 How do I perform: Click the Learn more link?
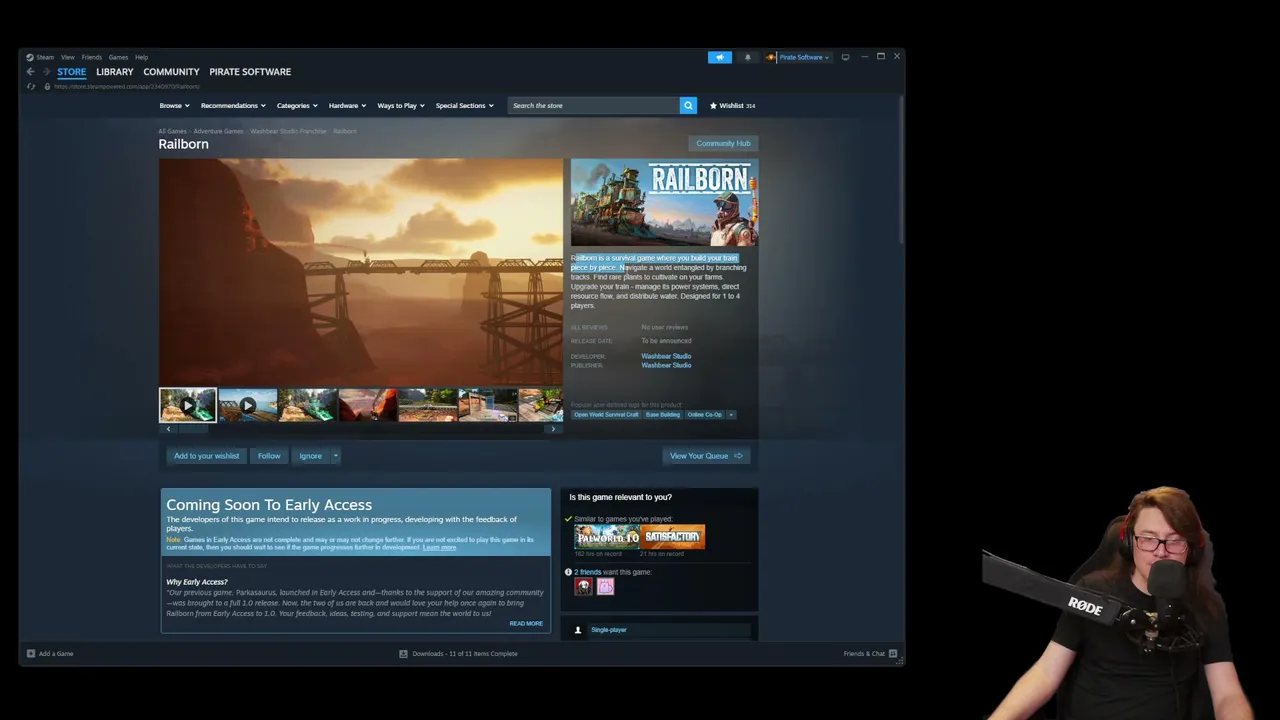click(x=439, y=548)
